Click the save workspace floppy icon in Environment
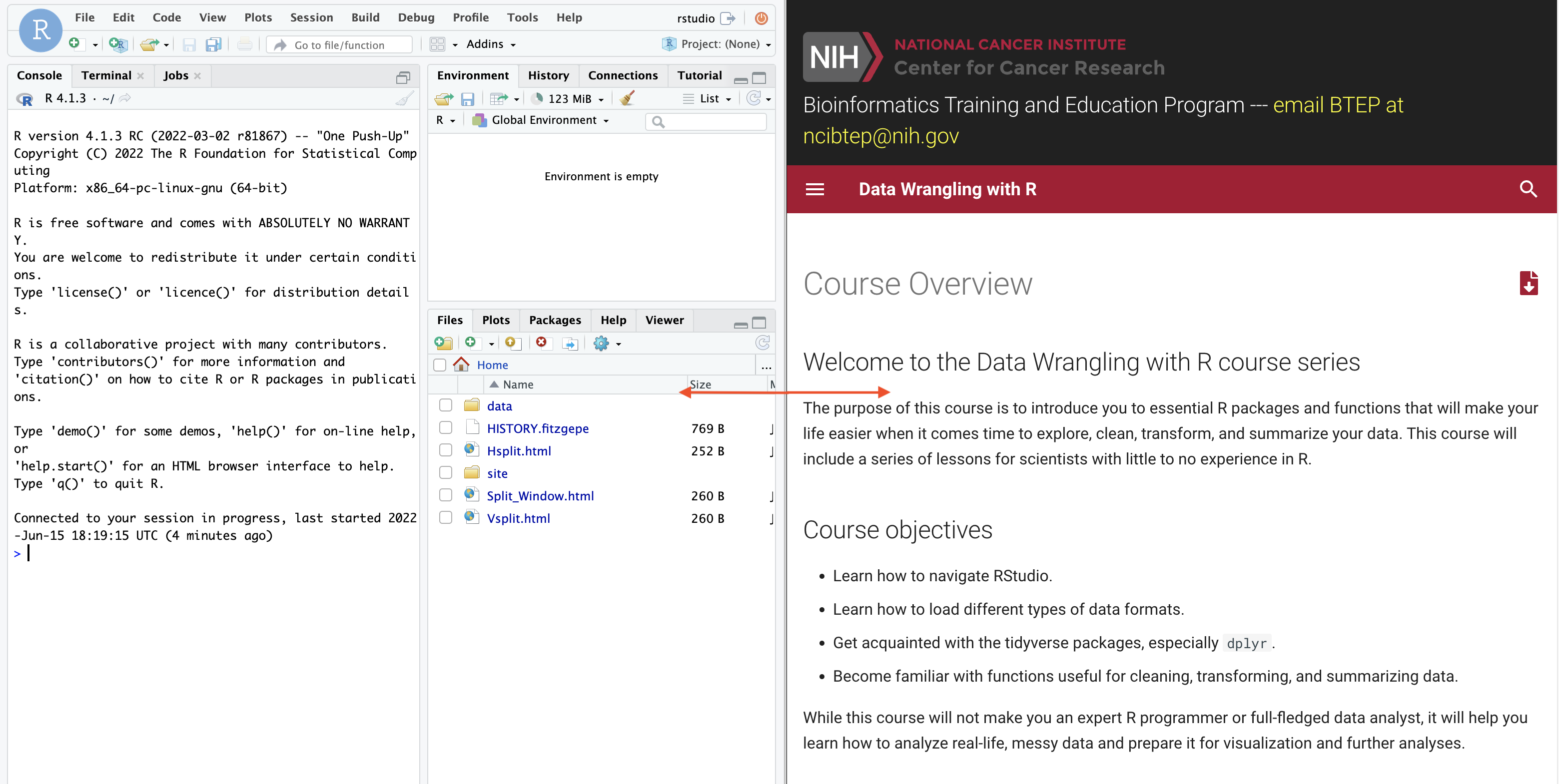The width and height of the screenshot is (1559, 784). (467, 98)
